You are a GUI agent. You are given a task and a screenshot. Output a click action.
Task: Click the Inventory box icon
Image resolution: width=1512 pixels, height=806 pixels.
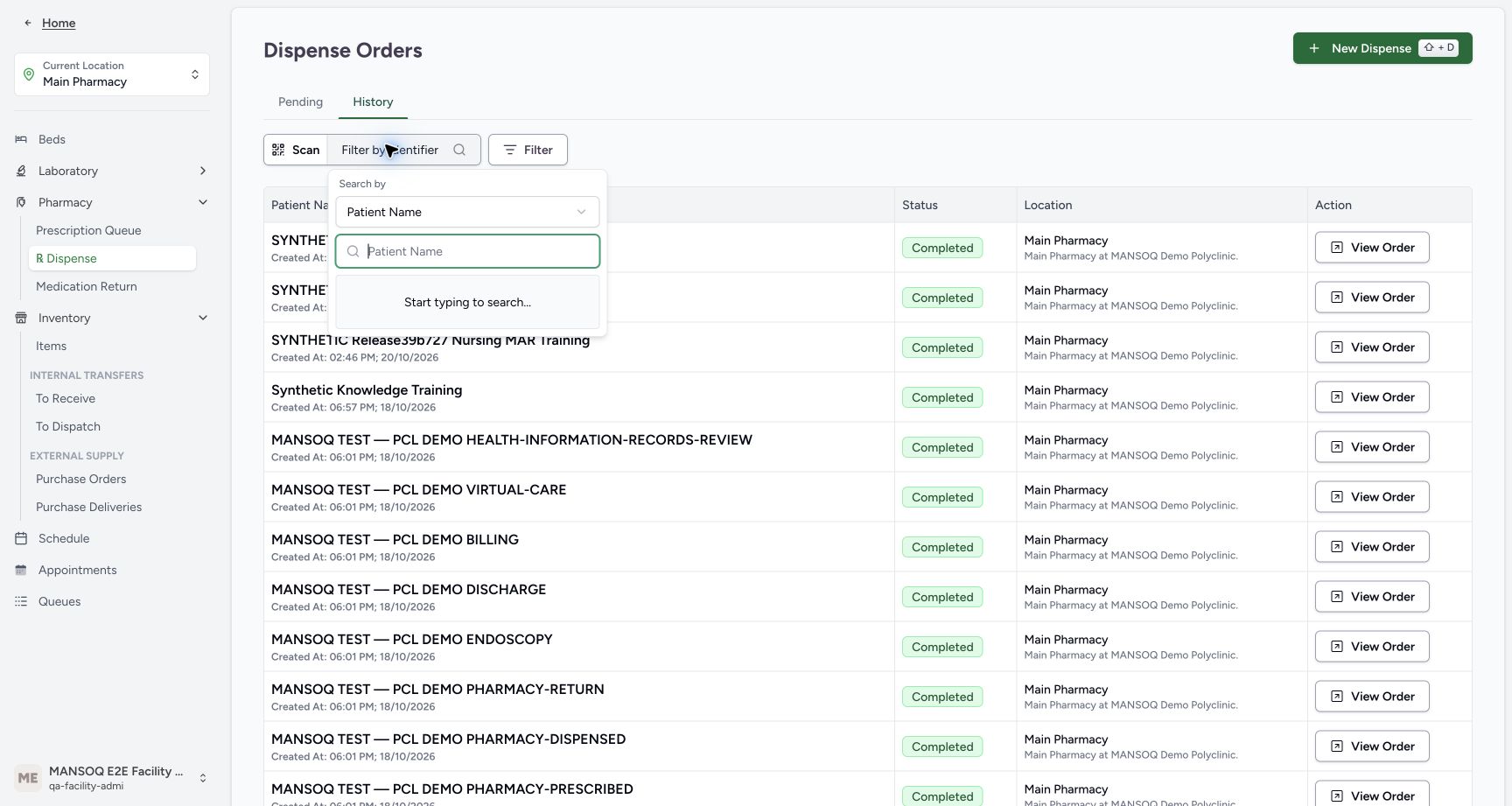click(21, 318)
